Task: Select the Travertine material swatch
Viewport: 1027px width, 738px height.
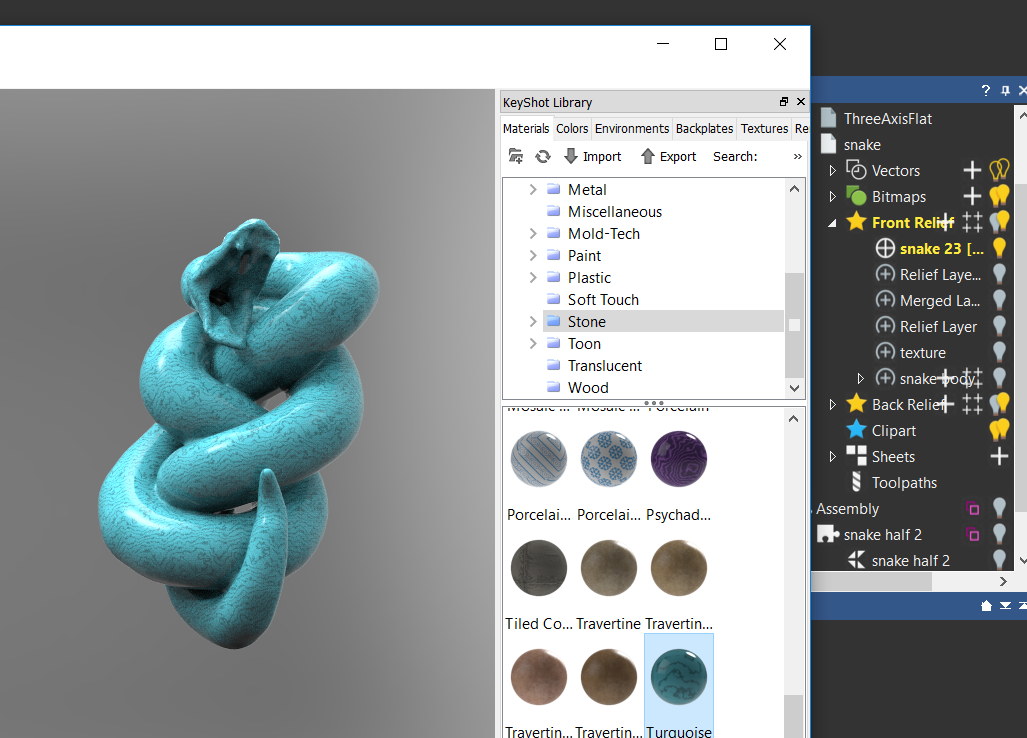Action: pyautogui.click(x=608, y=568)
